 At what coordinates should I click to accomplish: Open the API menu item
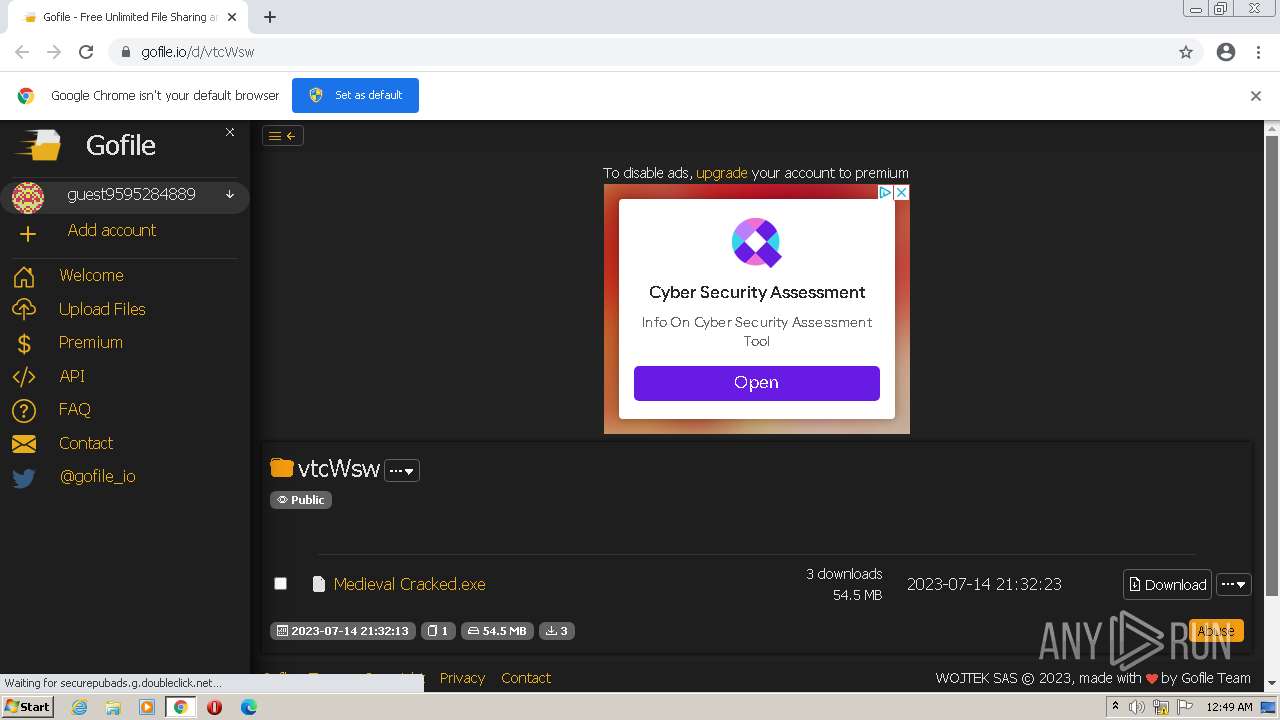72,376
